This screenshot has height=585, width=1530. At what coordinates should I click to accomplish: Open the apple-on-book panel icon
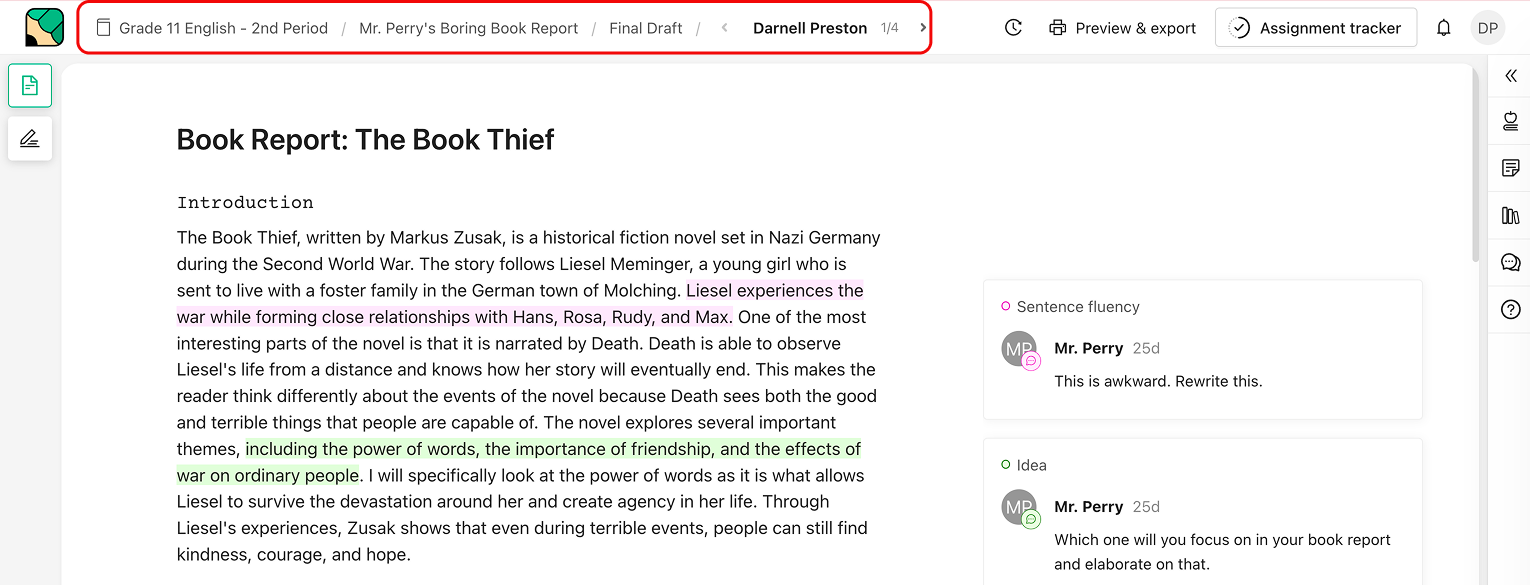click(x=1510, y=121)
